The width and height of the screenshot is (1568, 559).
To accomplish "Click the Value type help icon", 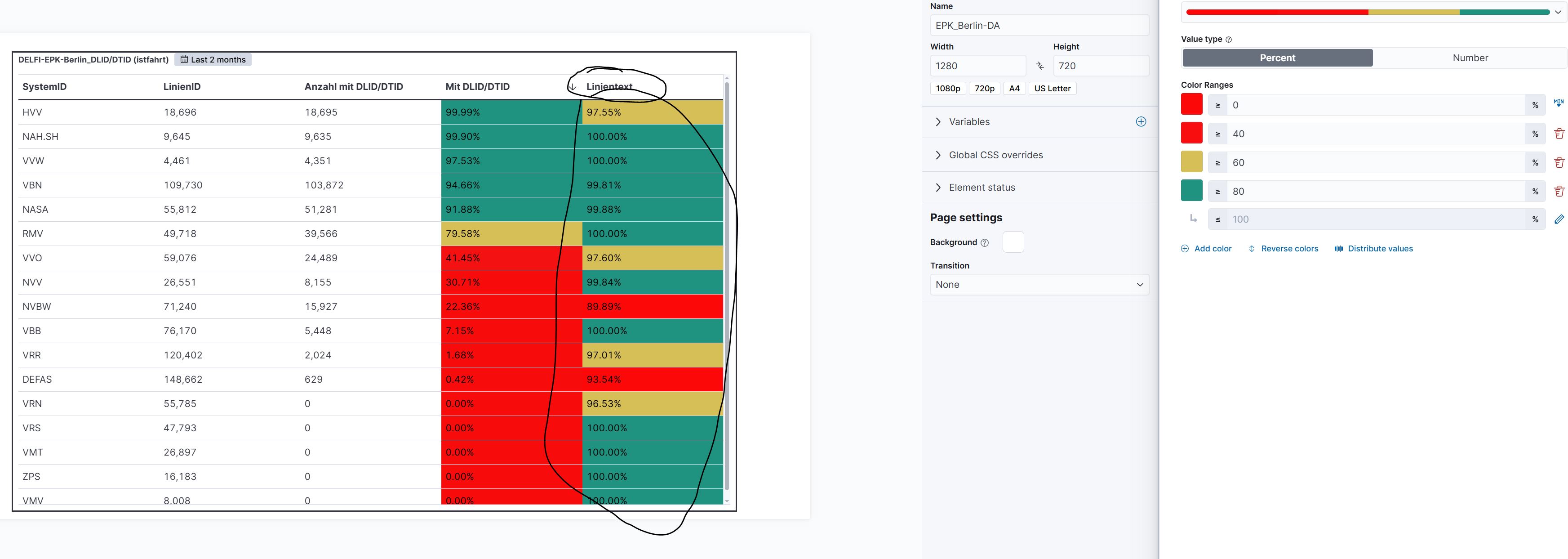I will pyautogui.click(x=1228, y=40).
